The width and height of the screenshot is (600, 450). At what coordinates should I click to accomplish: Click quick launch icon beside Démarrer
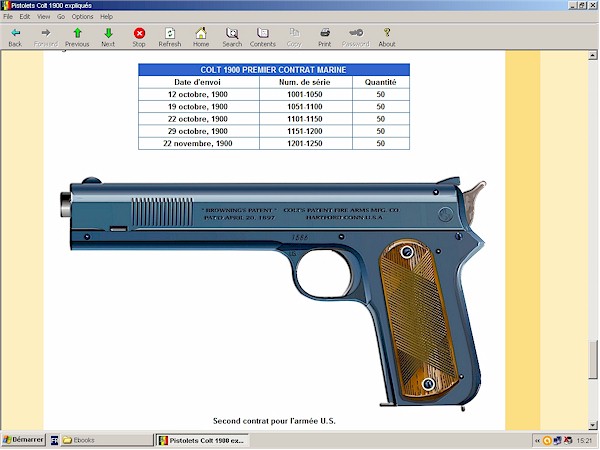54,440
